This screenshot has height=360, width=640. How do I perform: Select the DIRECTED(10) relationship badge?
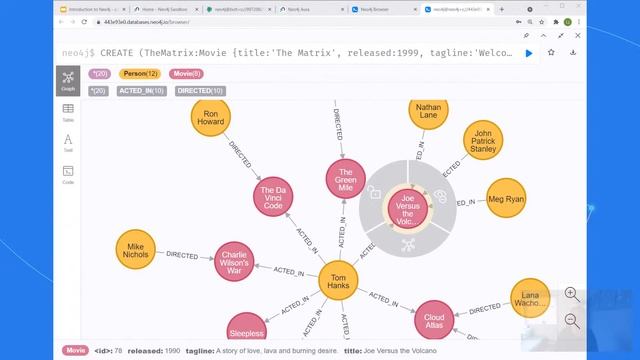(x=200, y=91)
